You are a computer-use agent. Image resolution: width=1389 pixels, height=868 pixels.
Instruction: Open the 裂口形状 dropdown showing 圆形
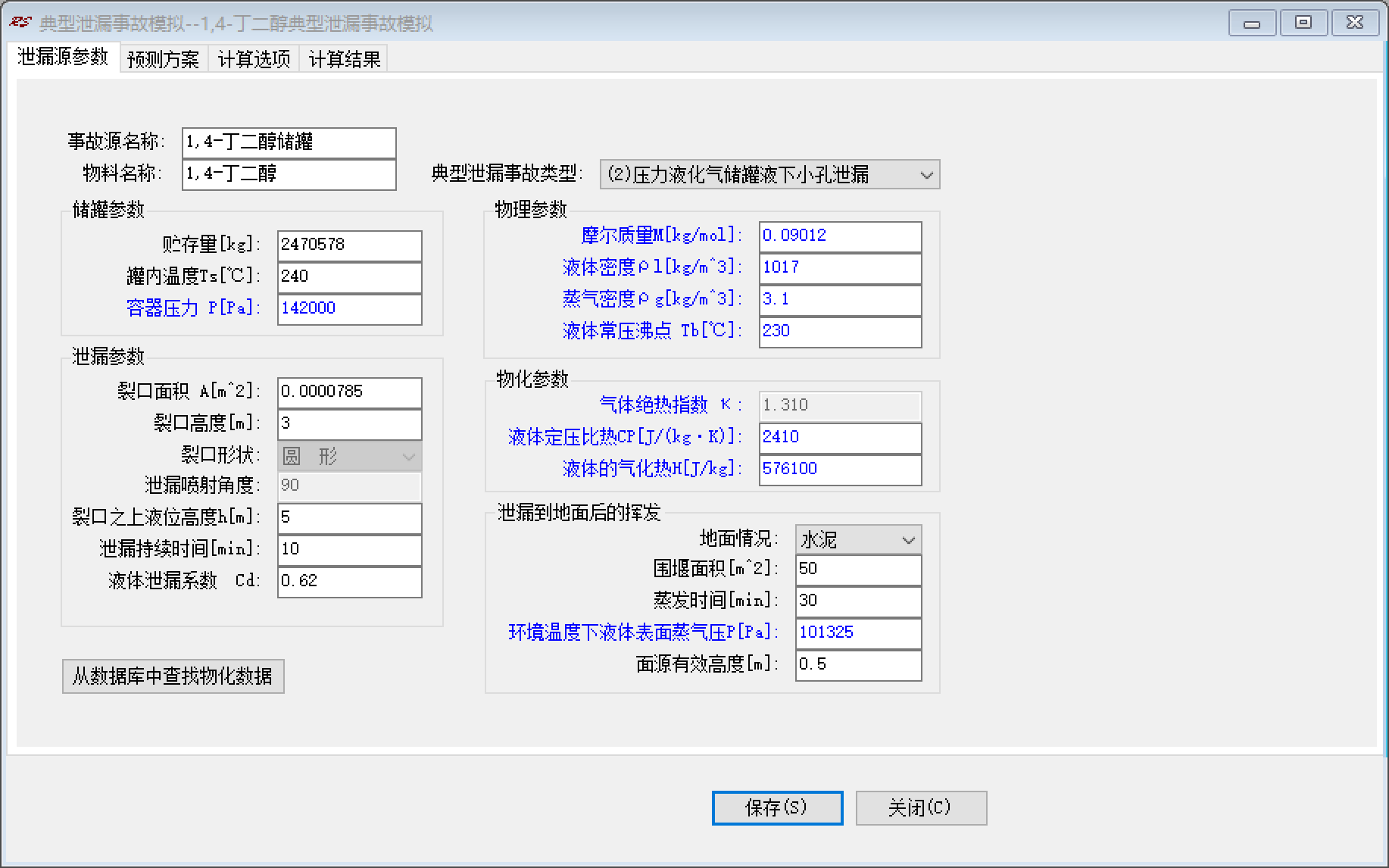(x=350, y=456)
